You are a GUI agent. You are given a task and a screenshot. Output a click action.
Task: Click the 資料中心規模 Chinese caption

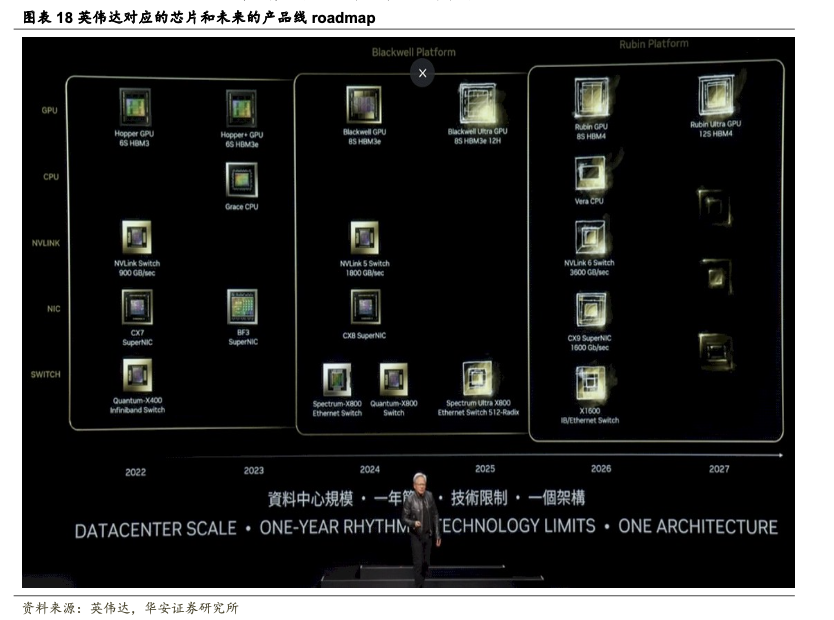tap(311, 499)
